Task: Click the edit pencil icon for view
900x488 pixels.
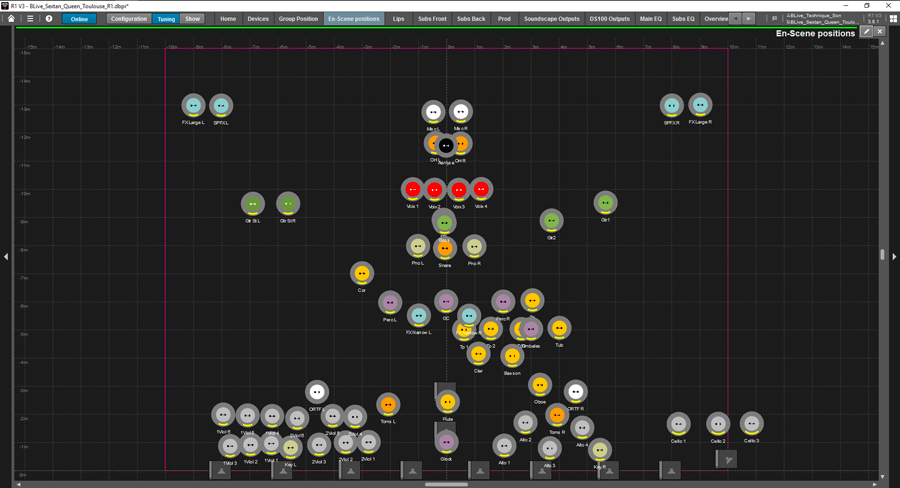Action: [867, 32]
